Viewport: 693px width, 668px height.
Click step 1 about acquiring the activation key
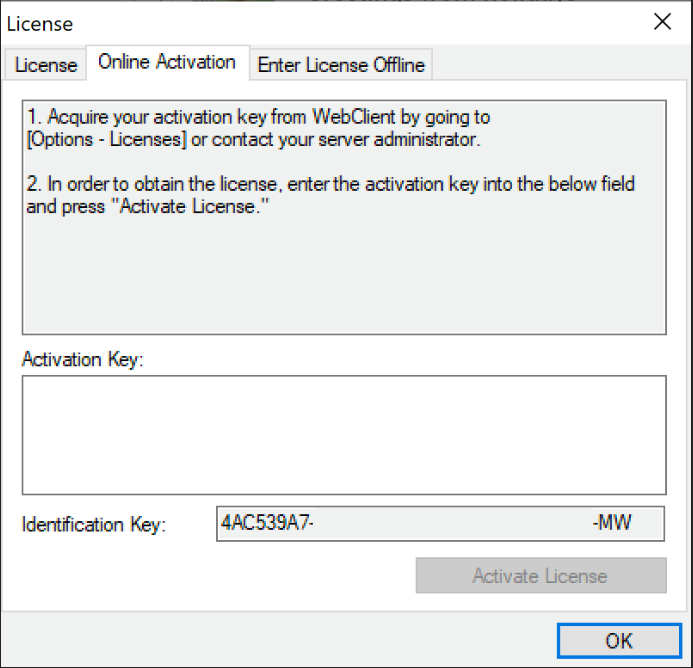click(x=258, y=117)
